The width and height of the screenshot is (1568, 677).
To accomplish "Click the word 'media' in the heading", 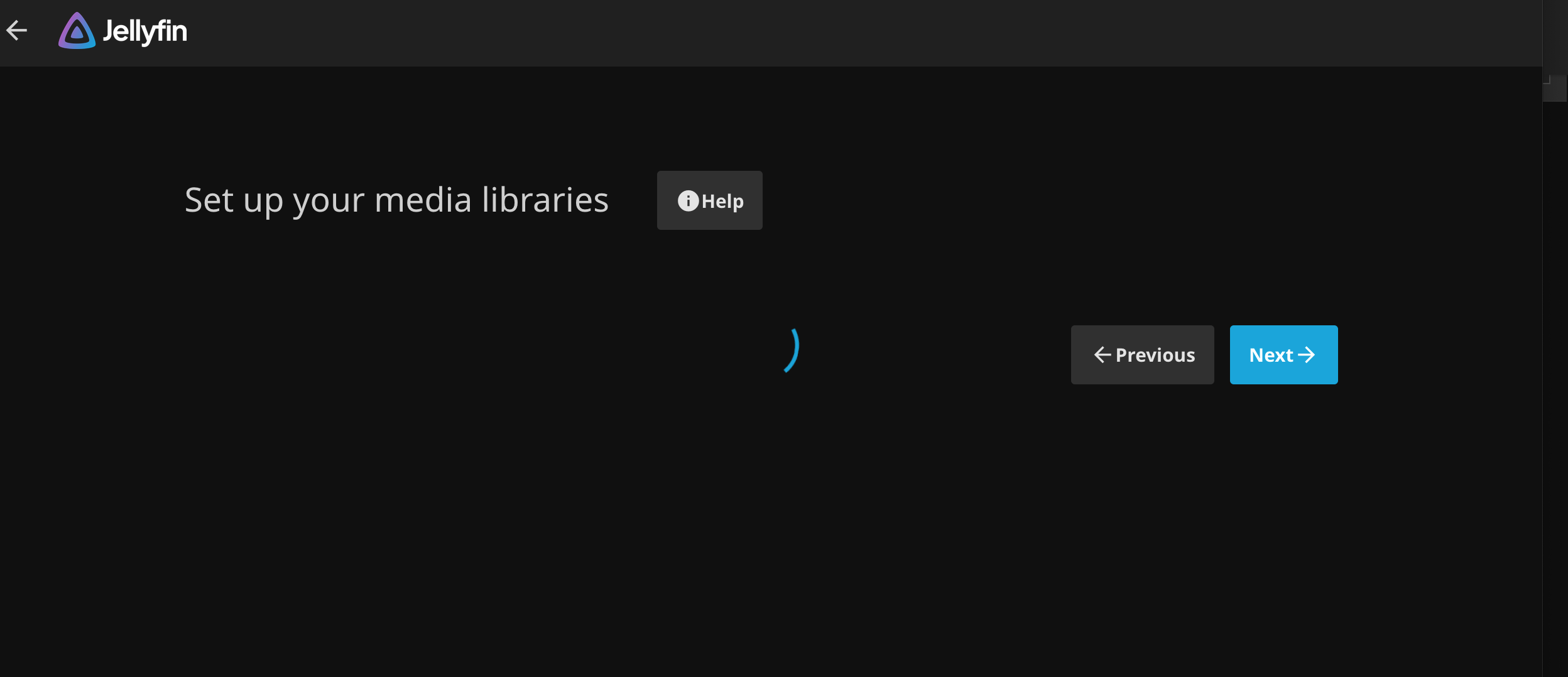I will tap(423, 200).
